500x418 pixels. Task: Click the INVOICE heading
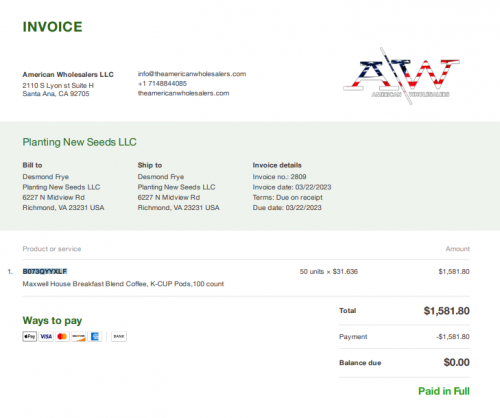(x=52, y=27)
